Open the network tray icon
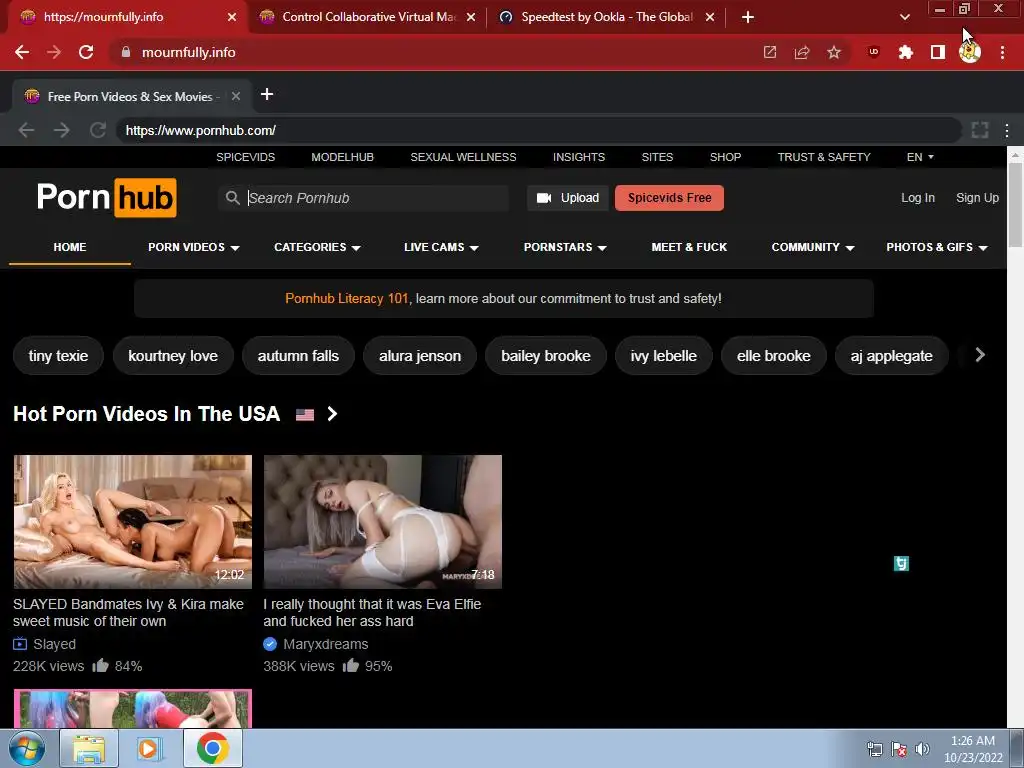 [x=874, y=749]
